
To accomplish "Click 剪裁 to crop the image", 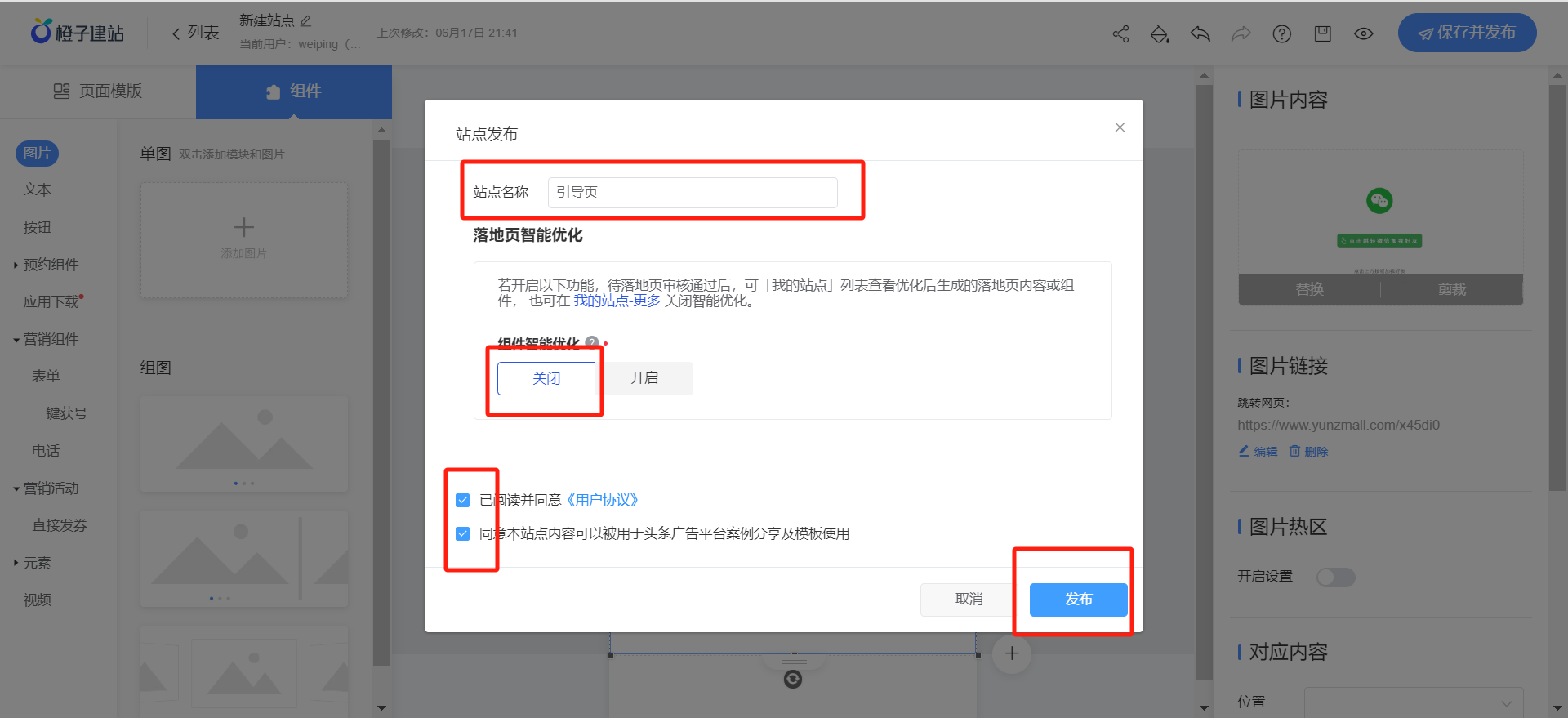I will pyautogui.click(x=1452, y=289).
